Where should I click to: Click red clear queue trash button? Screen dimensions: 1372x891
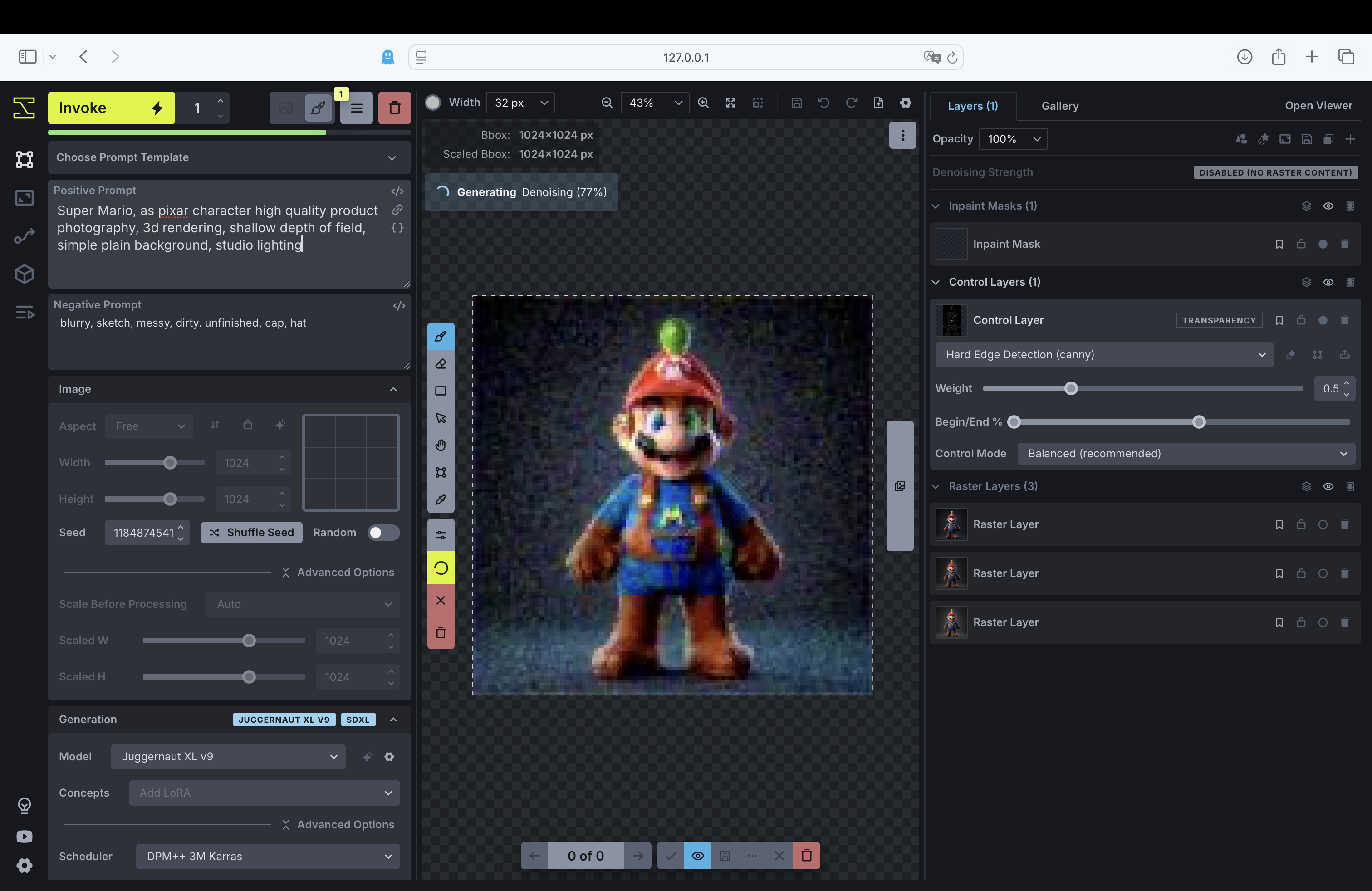pyautogui.click(x=394, y=108)
